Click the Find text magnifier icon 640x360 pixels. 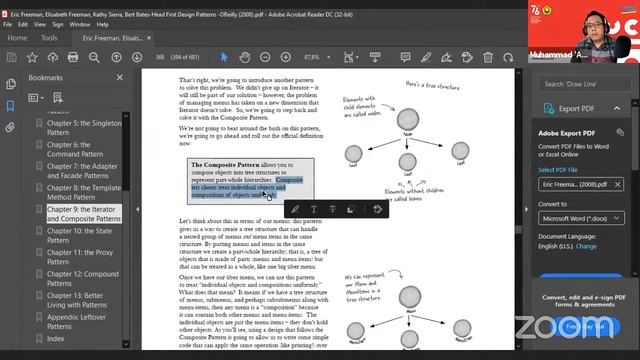pos(94,58)
